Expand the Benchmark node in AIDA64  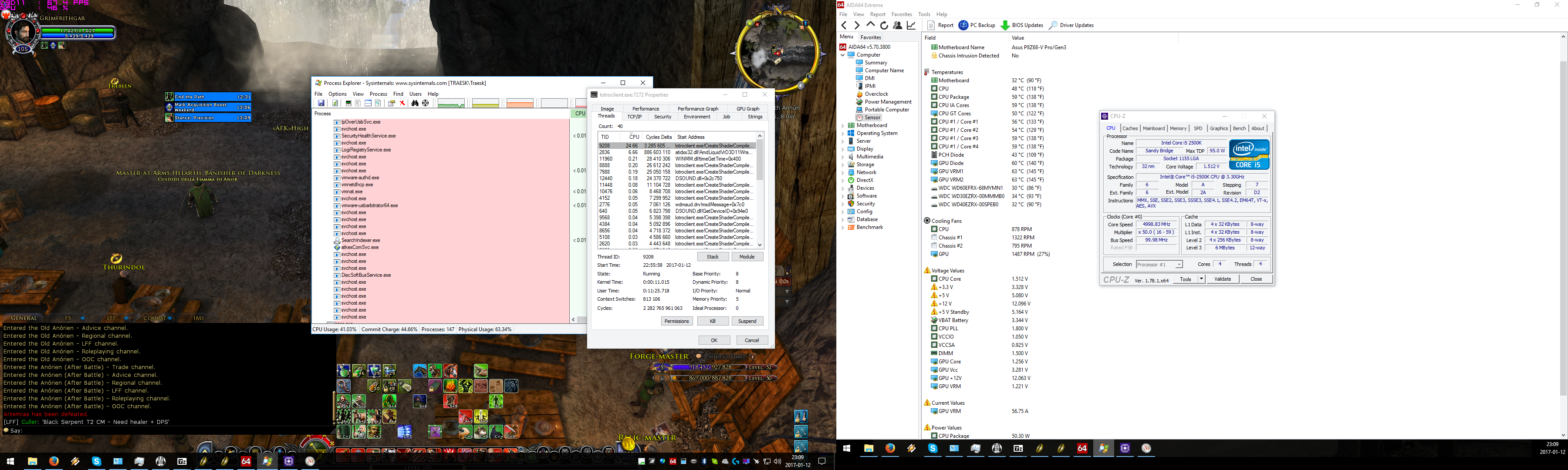tap(843, 228)
